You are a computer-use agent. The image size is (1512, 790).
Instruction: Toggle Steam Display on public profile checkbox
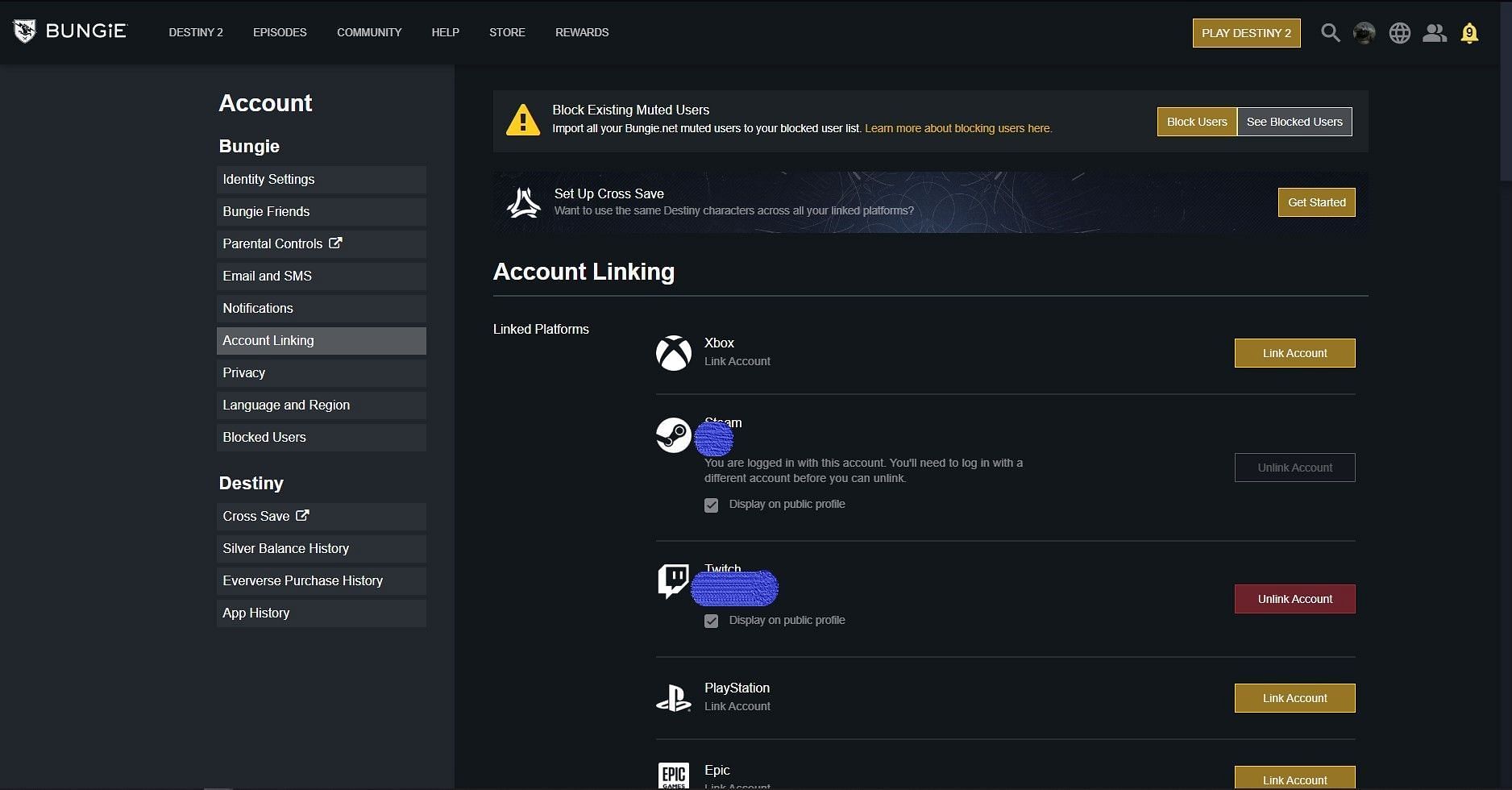click(711, 505)
